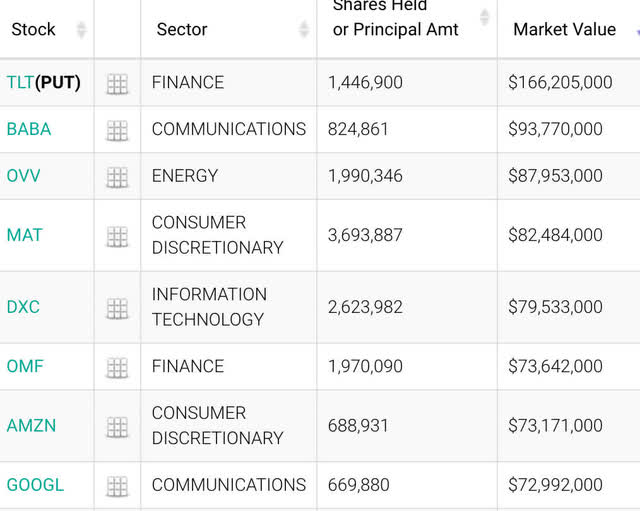The width and height of the screenshot is (640, 511).
Task: Open the grid icon in the BABA row
Action: (117, 130)
